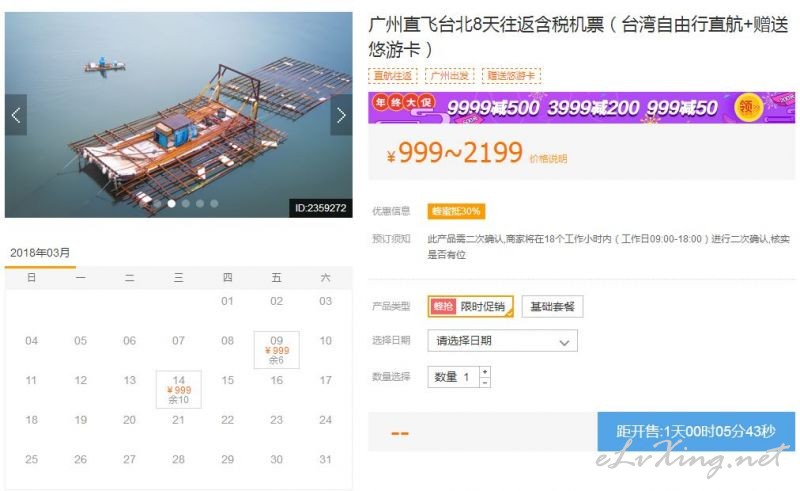Click the 蜂蜜抵30% discount badge
The width and height of the screenshot is (800, 491).
(x=456, y=211)
